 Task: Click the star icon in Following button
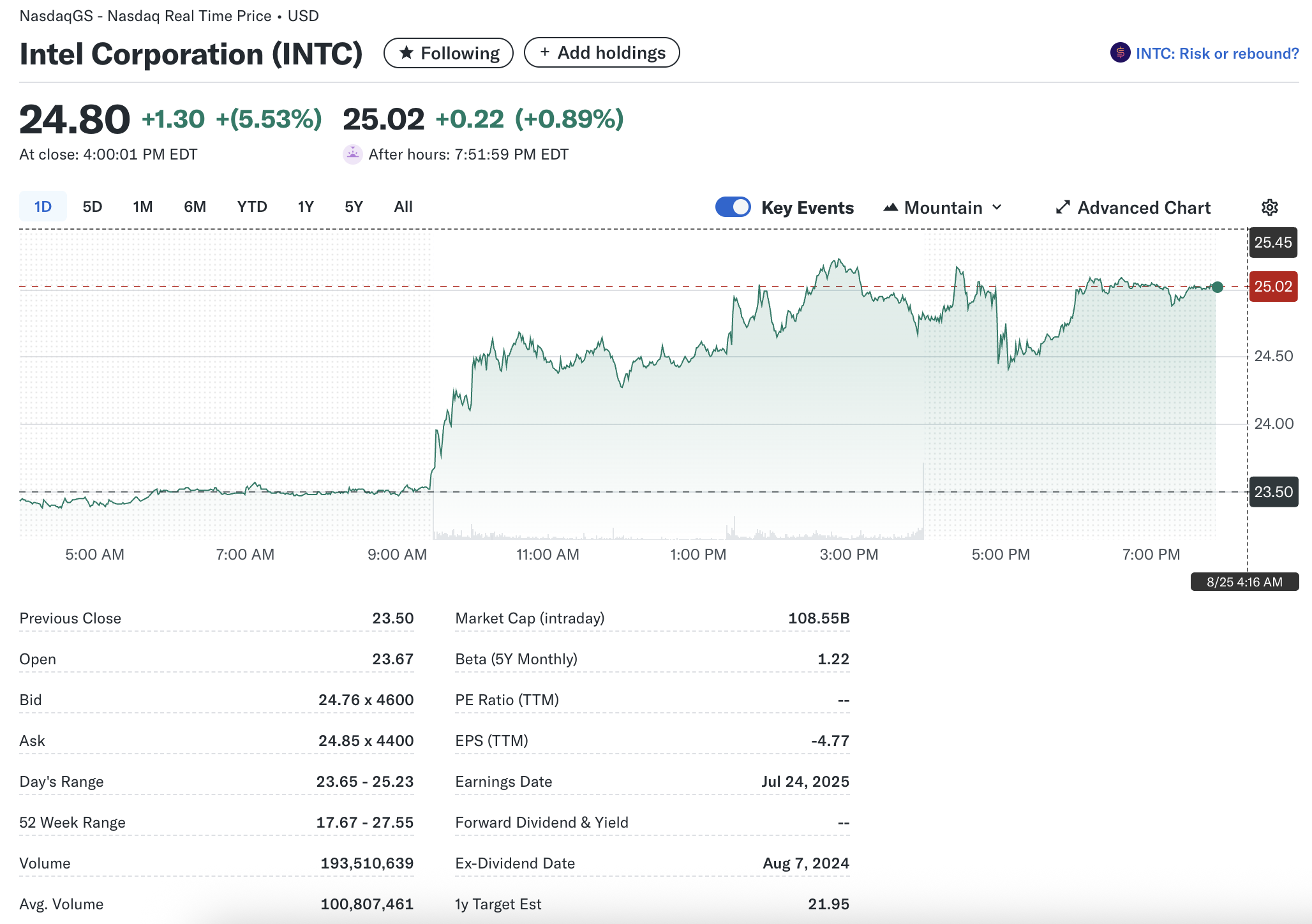click(406, 53)
